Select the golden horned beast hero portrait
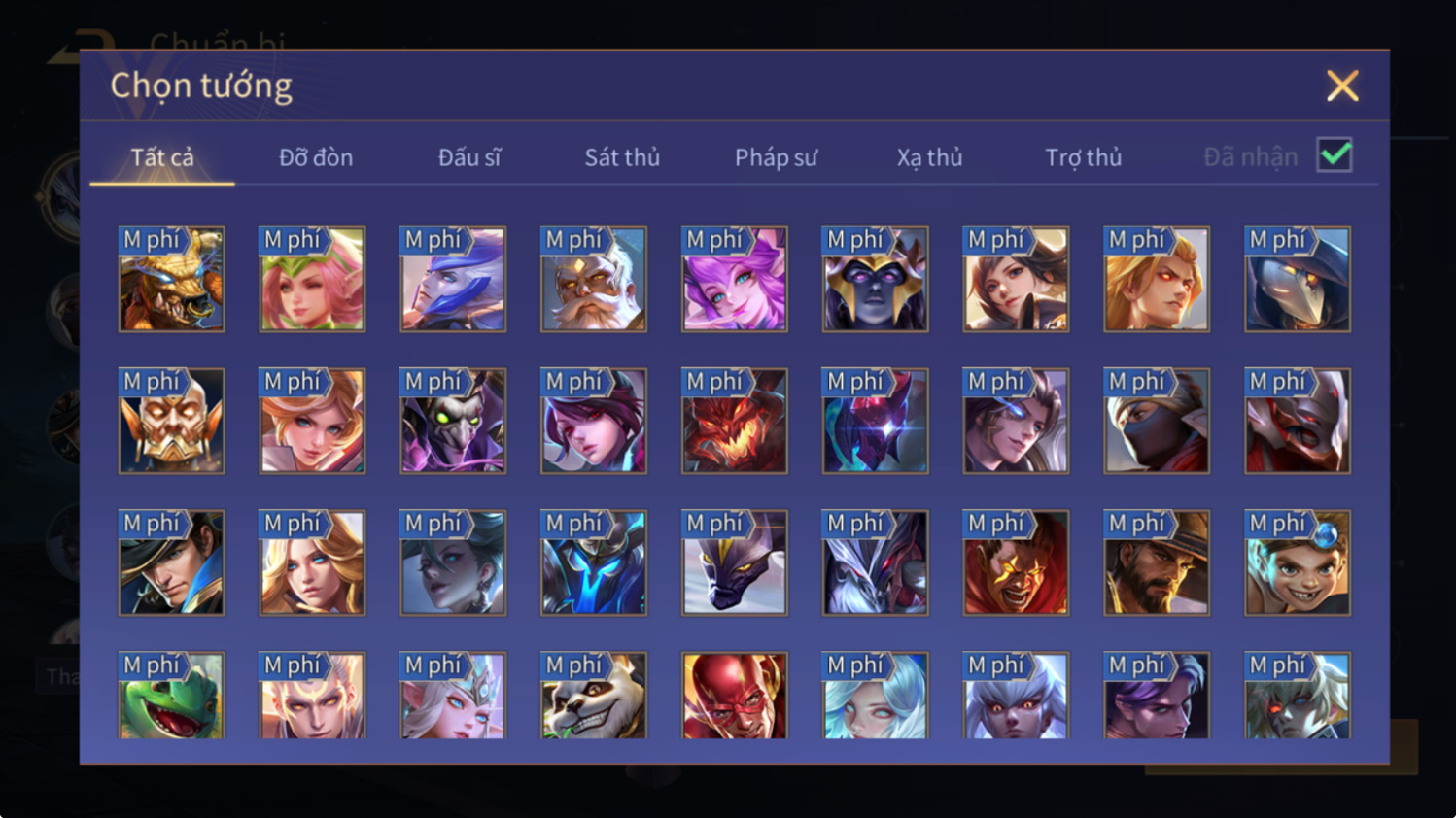 [171, 280]
